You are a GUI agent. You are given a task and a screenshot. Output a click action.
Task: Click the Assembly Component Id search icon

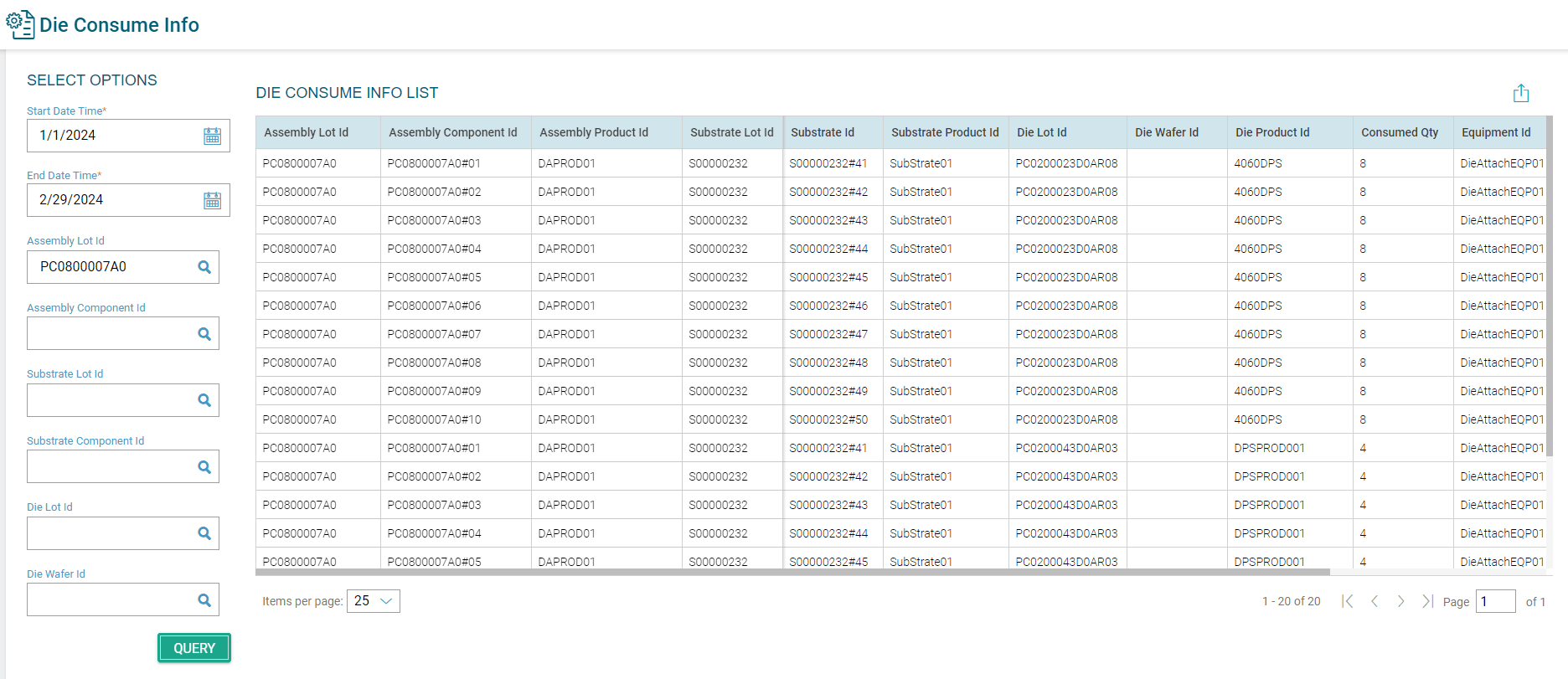(x=204, y=334)
